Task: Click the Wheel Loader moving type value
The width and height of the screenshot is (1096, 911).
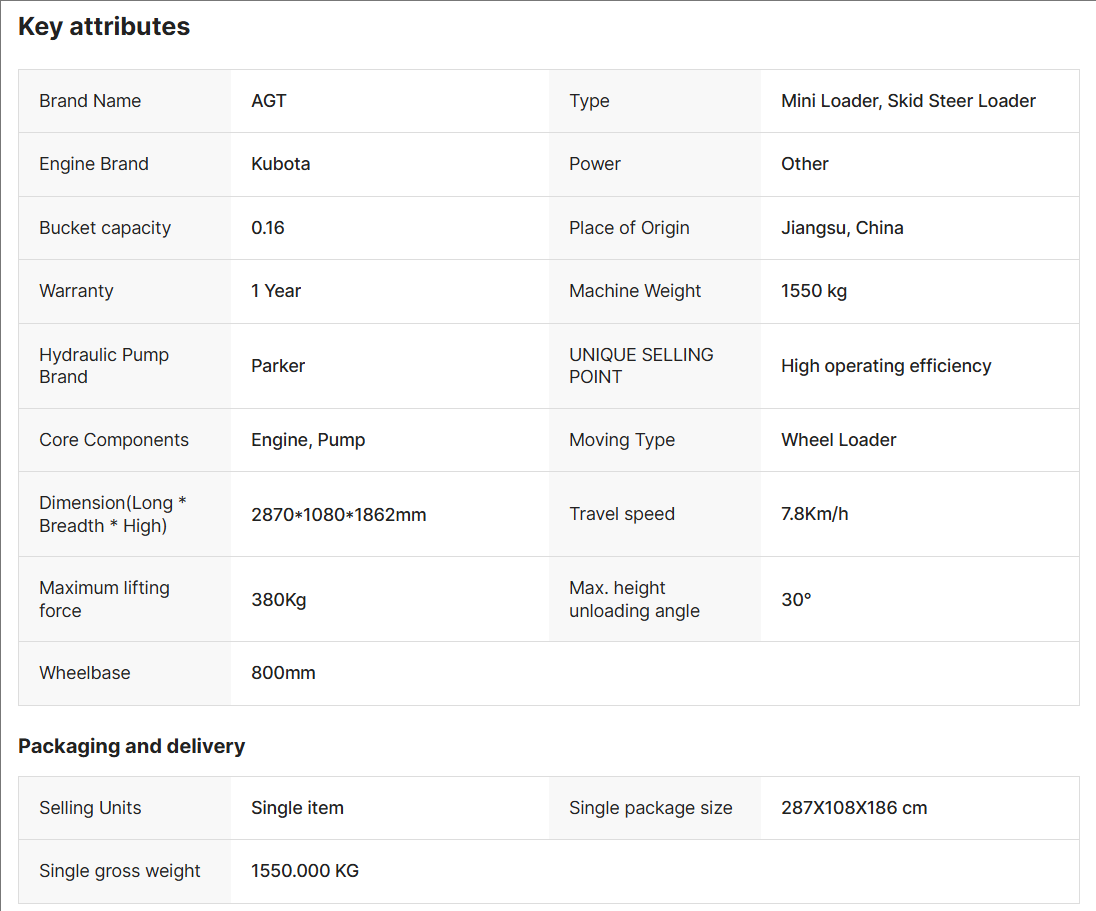Action: click(x=838, y=440)
